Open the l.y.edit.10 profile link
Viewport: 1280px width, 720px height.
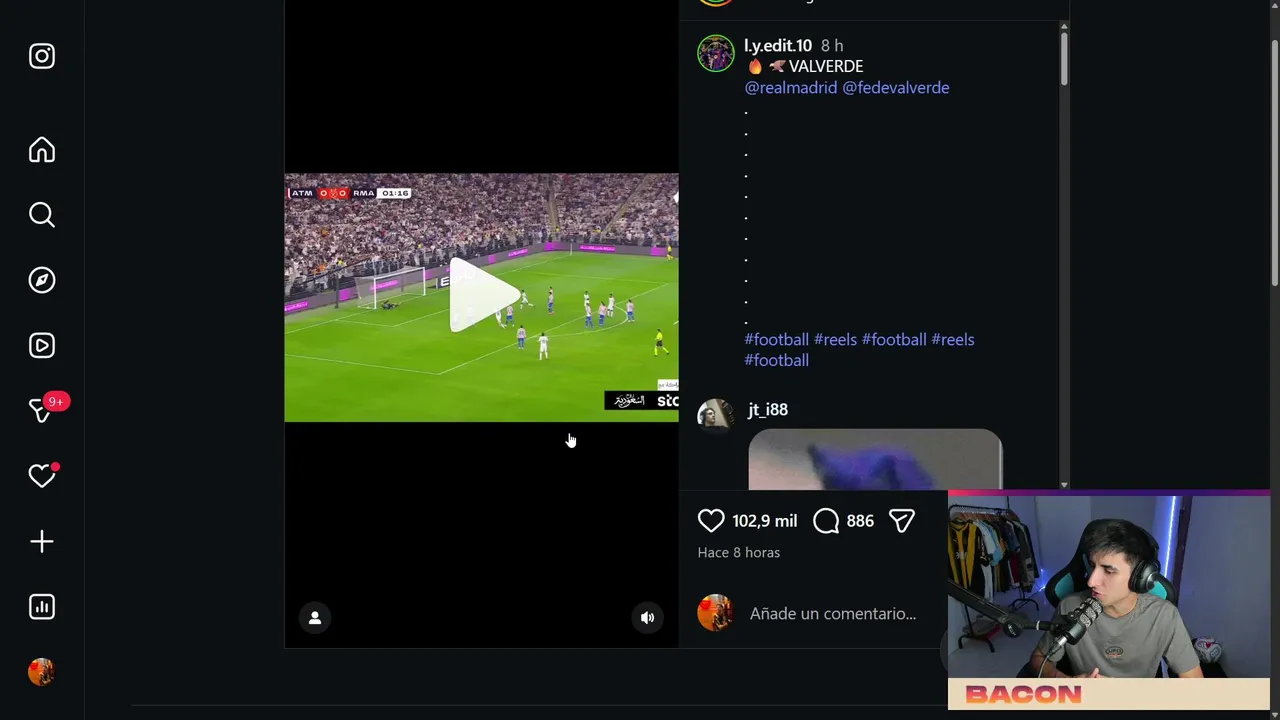pyautogui.click(x=778, y=46)
